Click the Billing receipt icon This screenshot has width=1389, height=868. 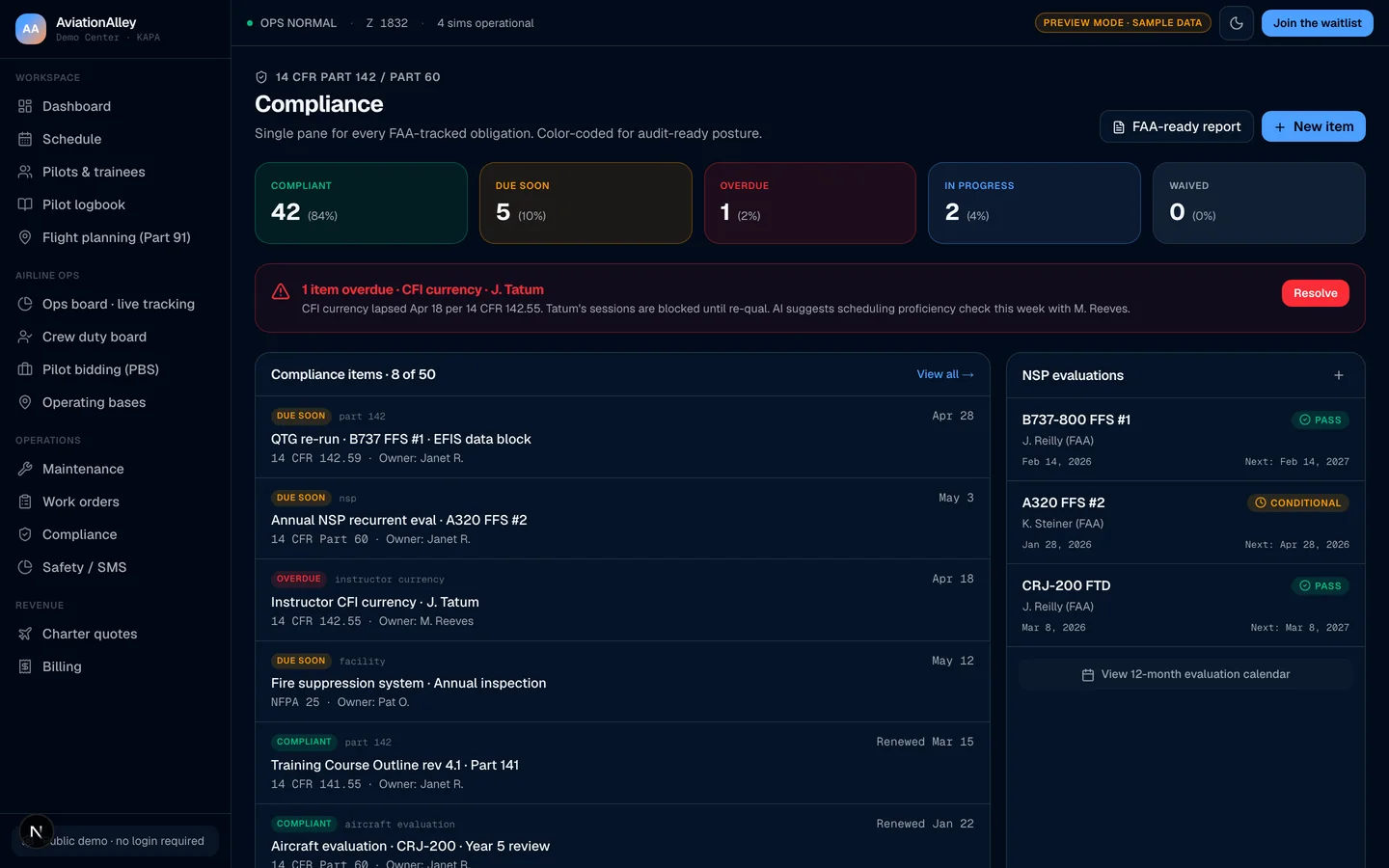(x=25, y=666)
